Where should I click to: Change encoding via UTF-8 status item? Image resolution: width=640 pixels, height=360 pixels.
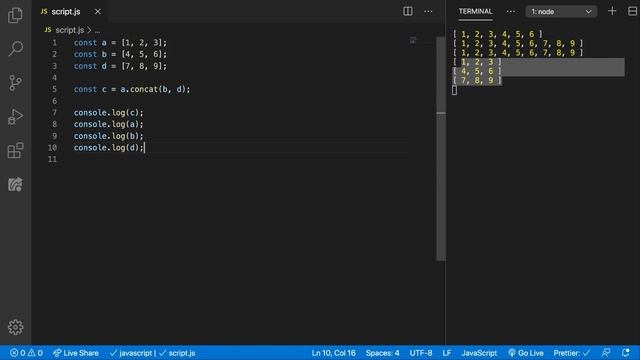click(421, 353)
